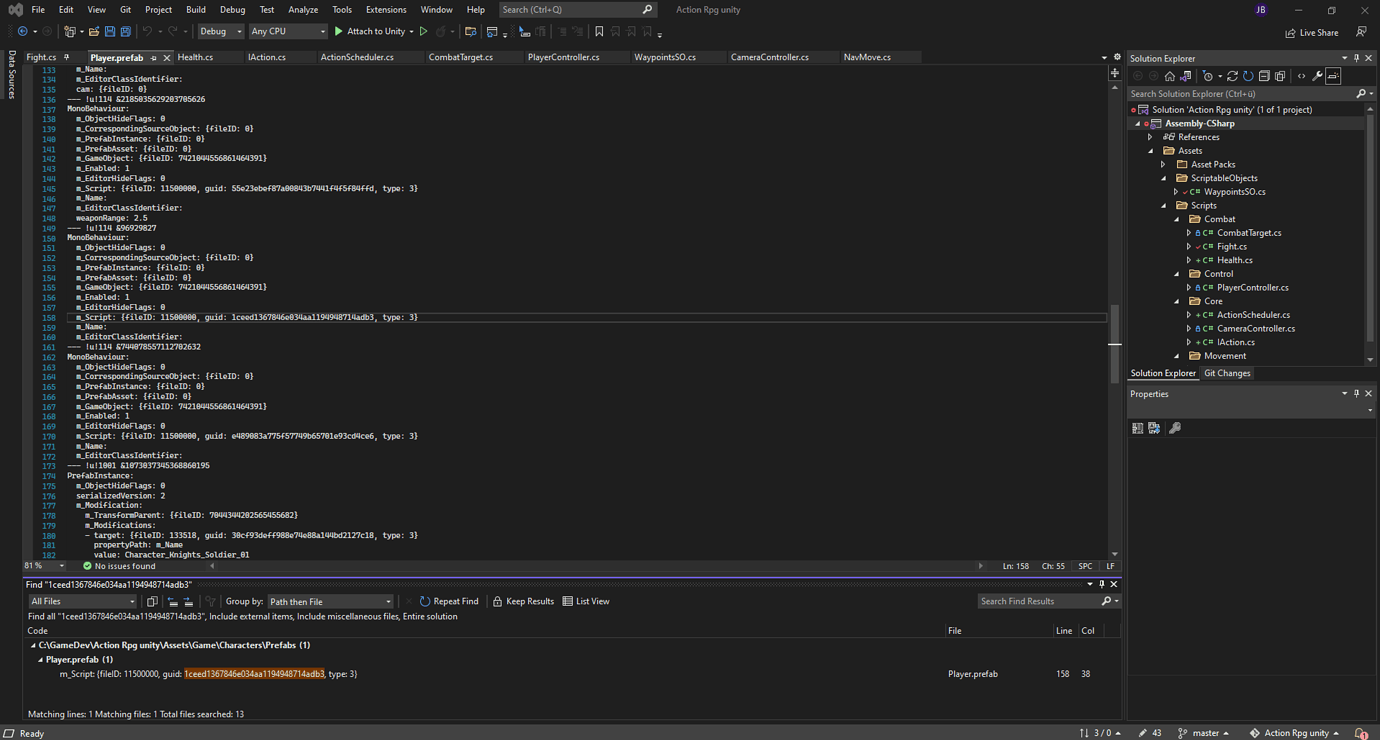1380x740 pixels.
Task: Open the Group by Path then File dropdown
Action: pos(330,601)
